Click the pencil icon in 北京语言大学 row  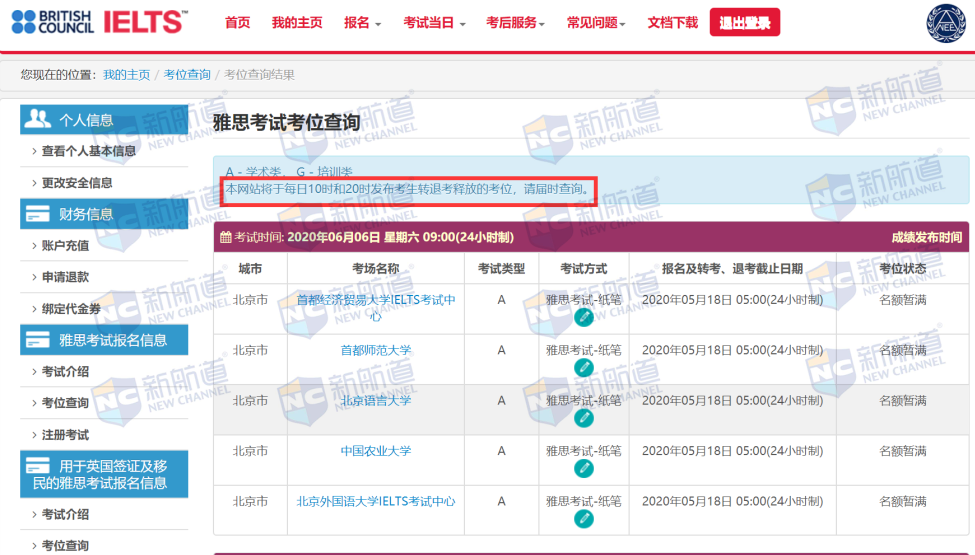point(583,418)
